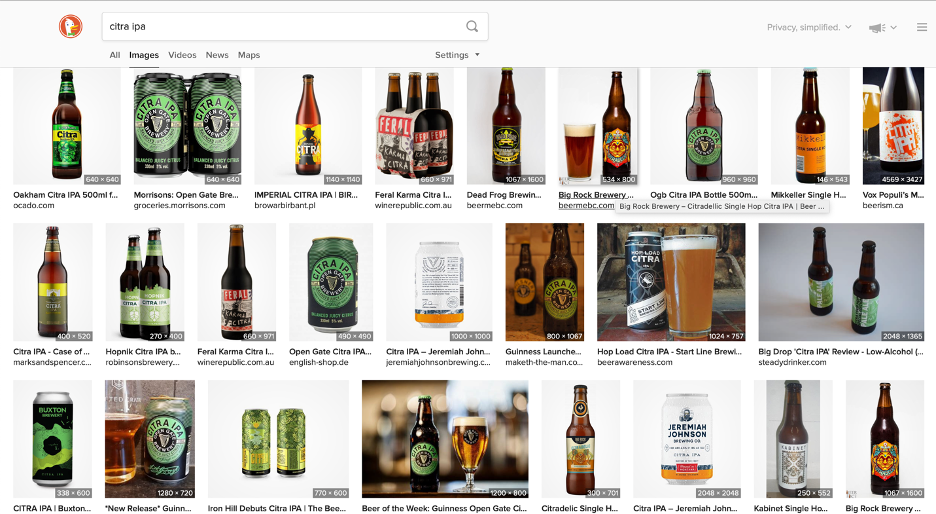Open the Dead Frog Brewing bottle image

506,126
